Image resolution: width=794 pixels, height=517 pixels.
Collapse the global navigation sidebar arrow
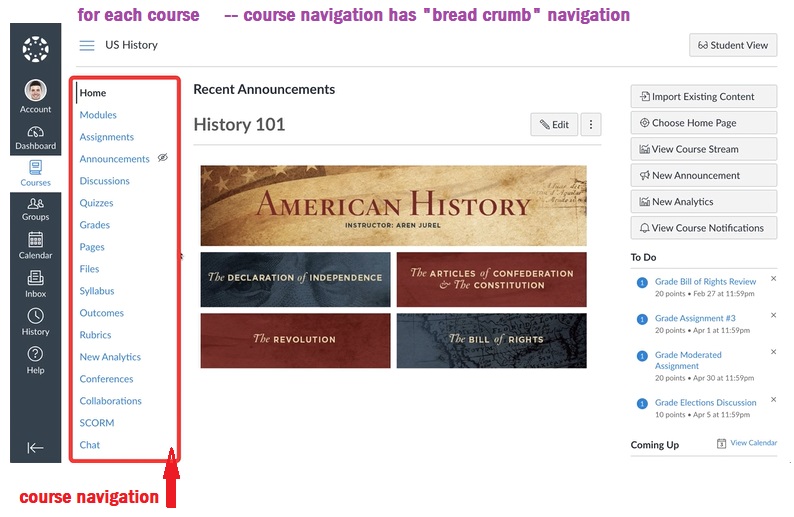pyautogui.click(x=35, y=447)
